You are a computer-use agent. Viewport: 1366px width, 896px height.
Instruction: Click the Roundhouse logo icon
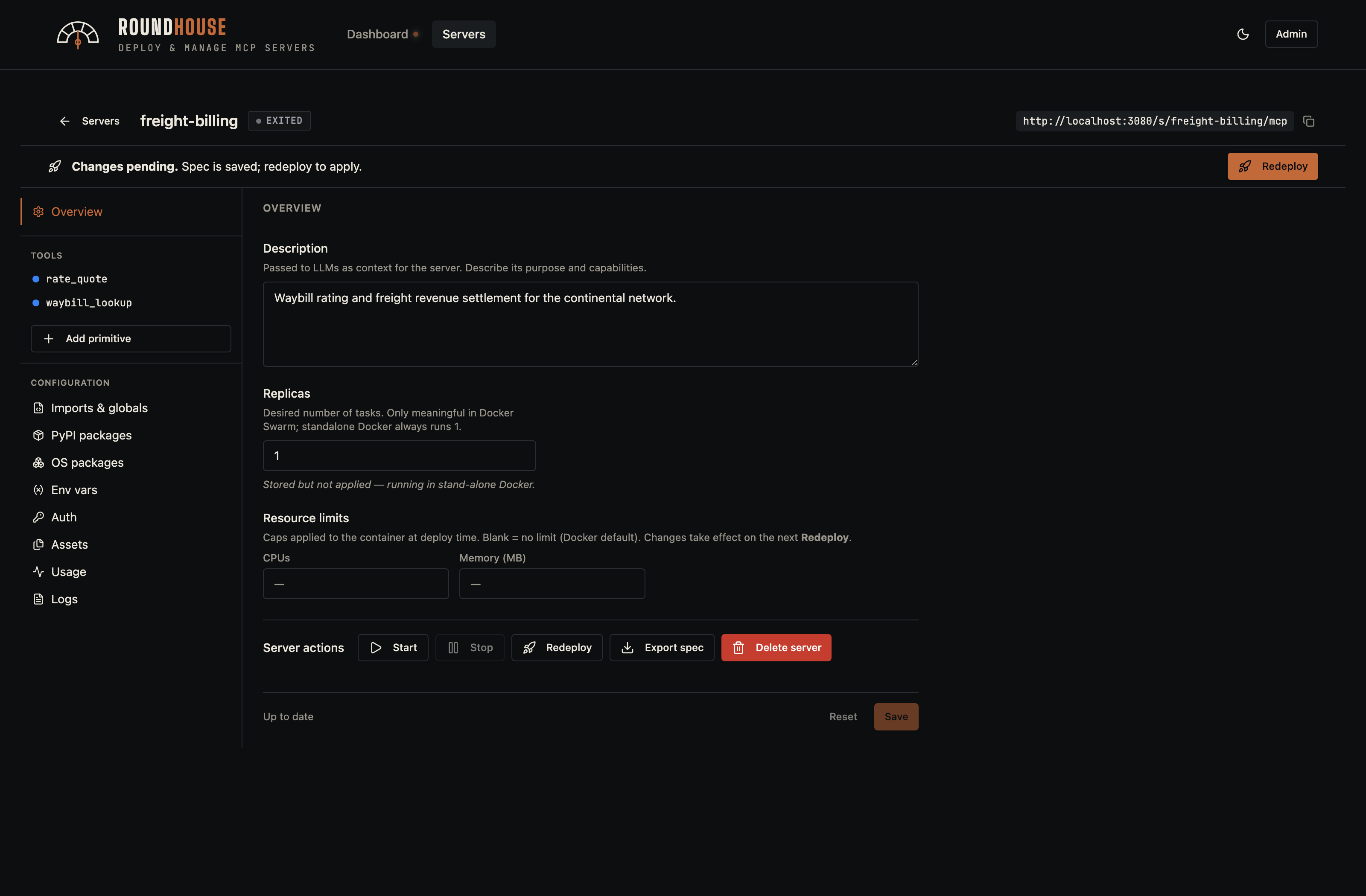coord(78,35)
